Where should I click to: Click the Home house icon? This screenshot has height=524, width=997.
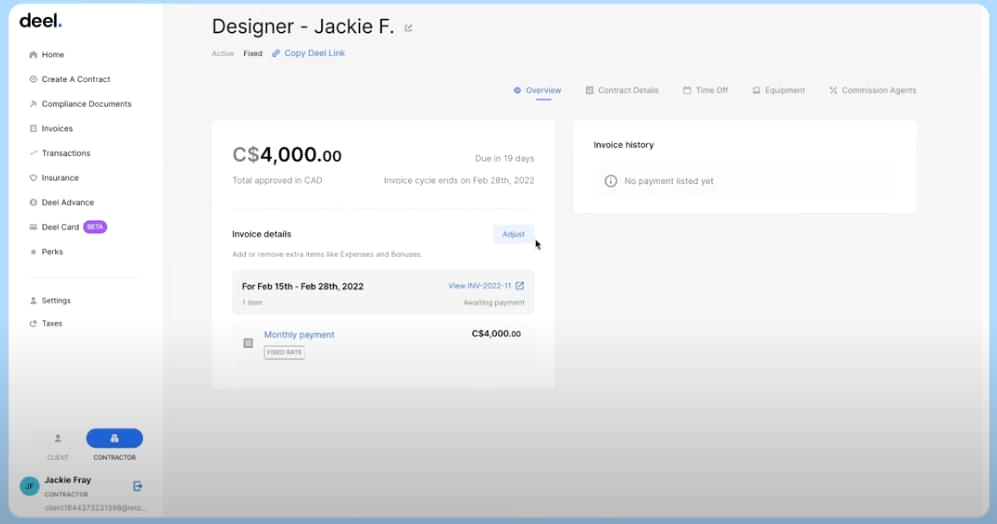coord(33,55)
